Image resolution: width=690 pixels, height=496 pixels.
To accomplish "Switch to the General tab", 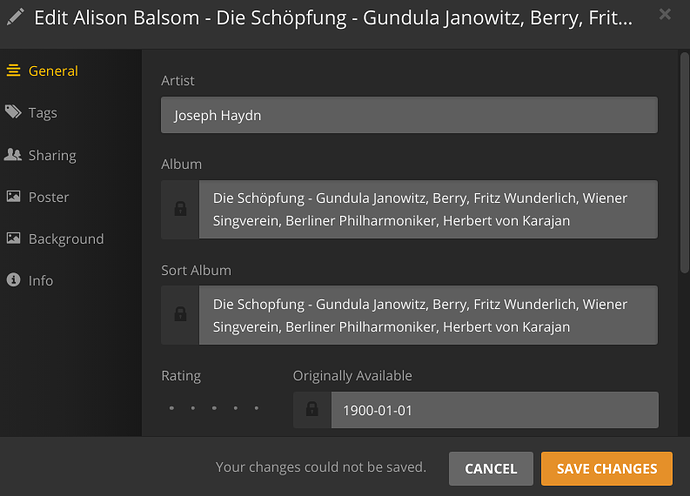I will (53, 71).
